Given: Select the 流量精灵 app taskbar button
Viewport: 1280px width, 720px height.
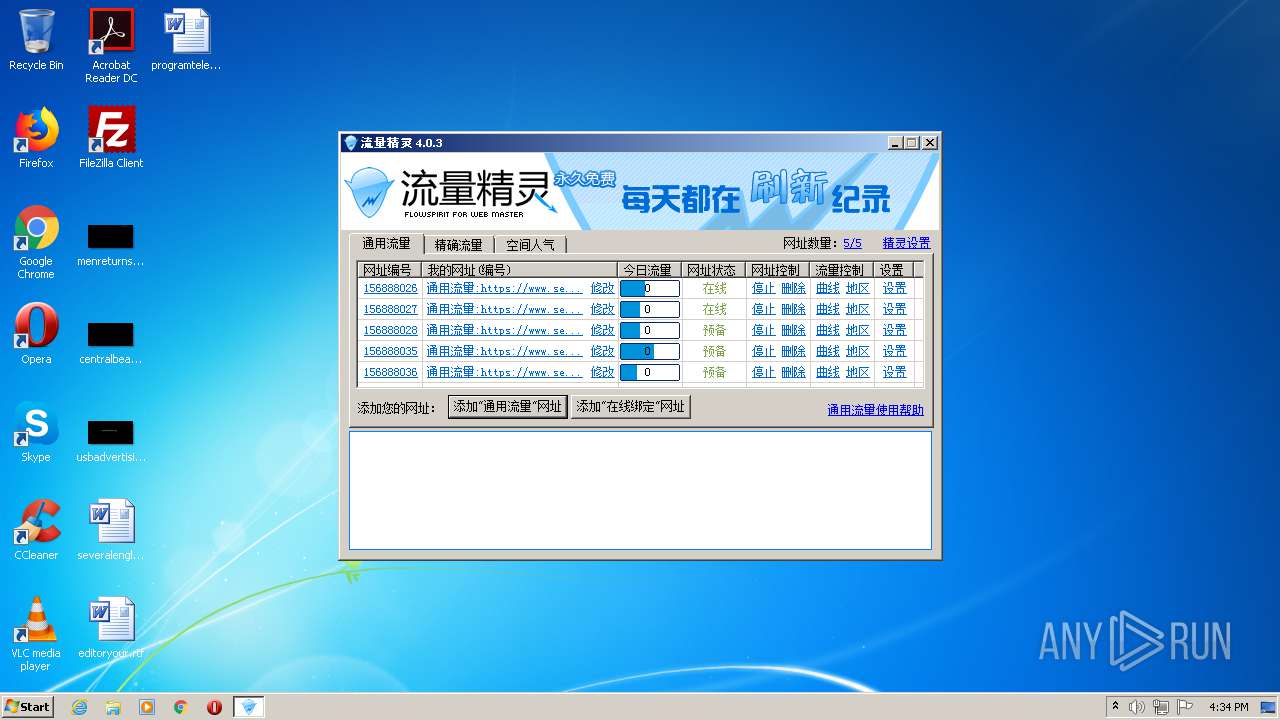Looking at the screenshot, I should [x=249, y=707].
